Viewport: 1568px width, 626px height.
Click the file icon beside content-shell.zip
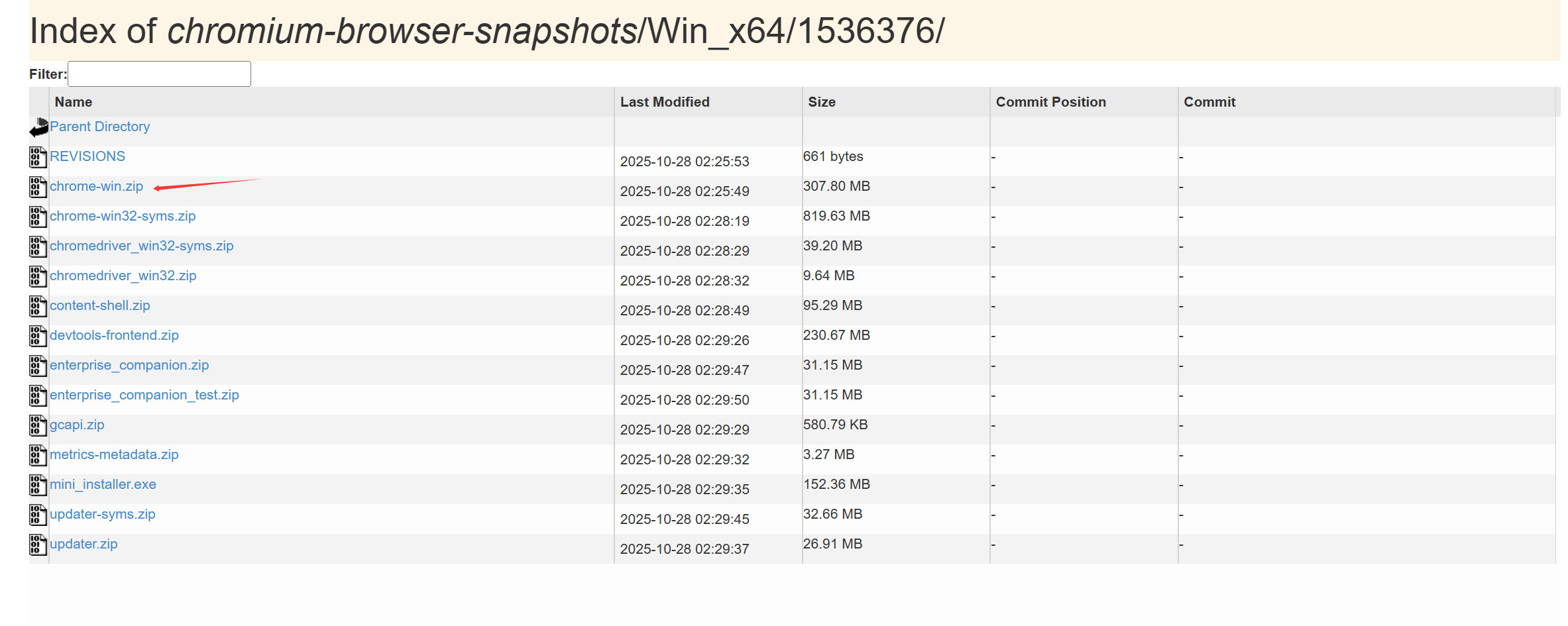[x=38, y=306]
